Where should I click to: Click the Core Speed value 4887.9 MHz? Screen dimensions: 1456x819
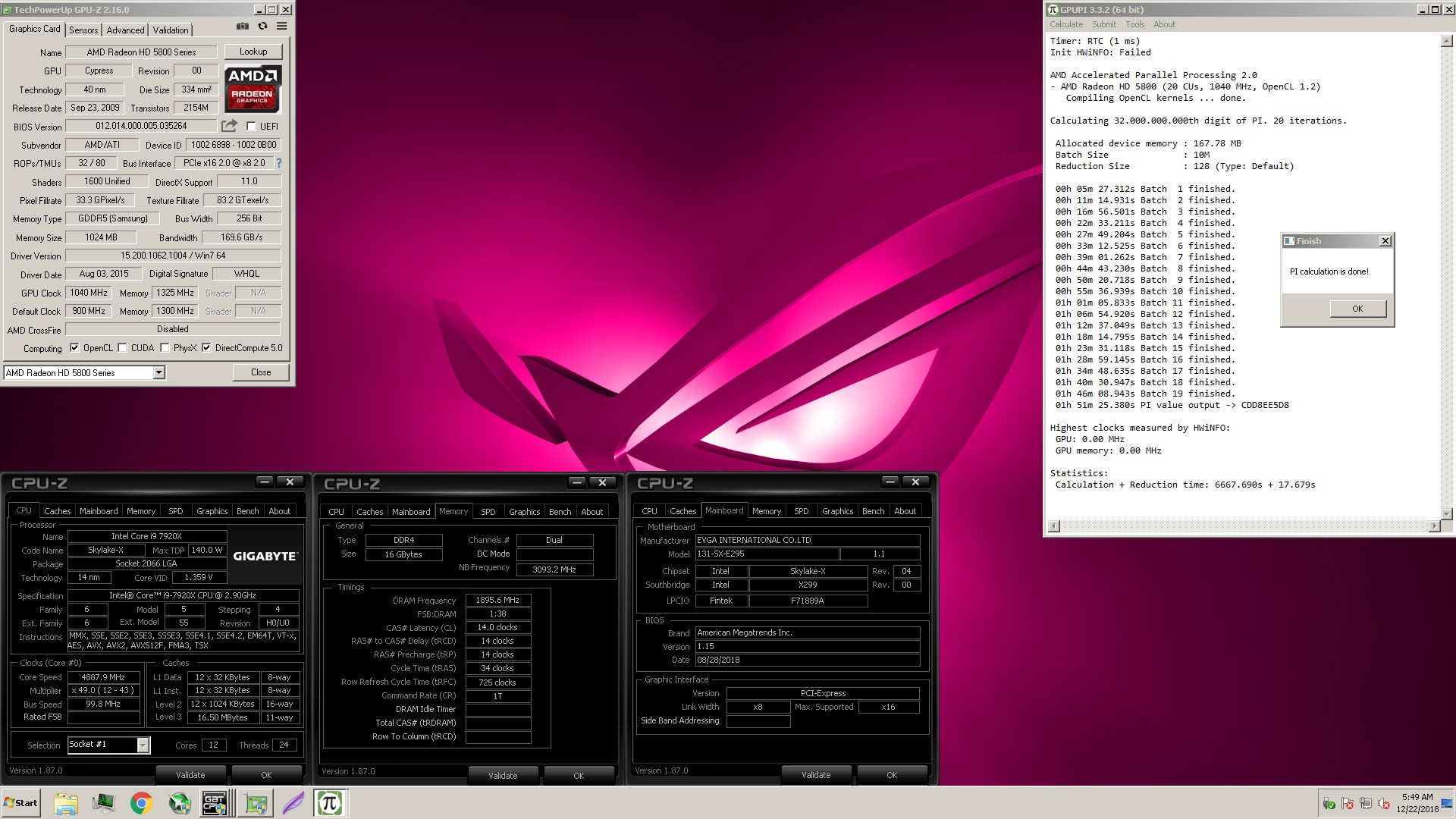pyautogui.click(x=104, y=677)
